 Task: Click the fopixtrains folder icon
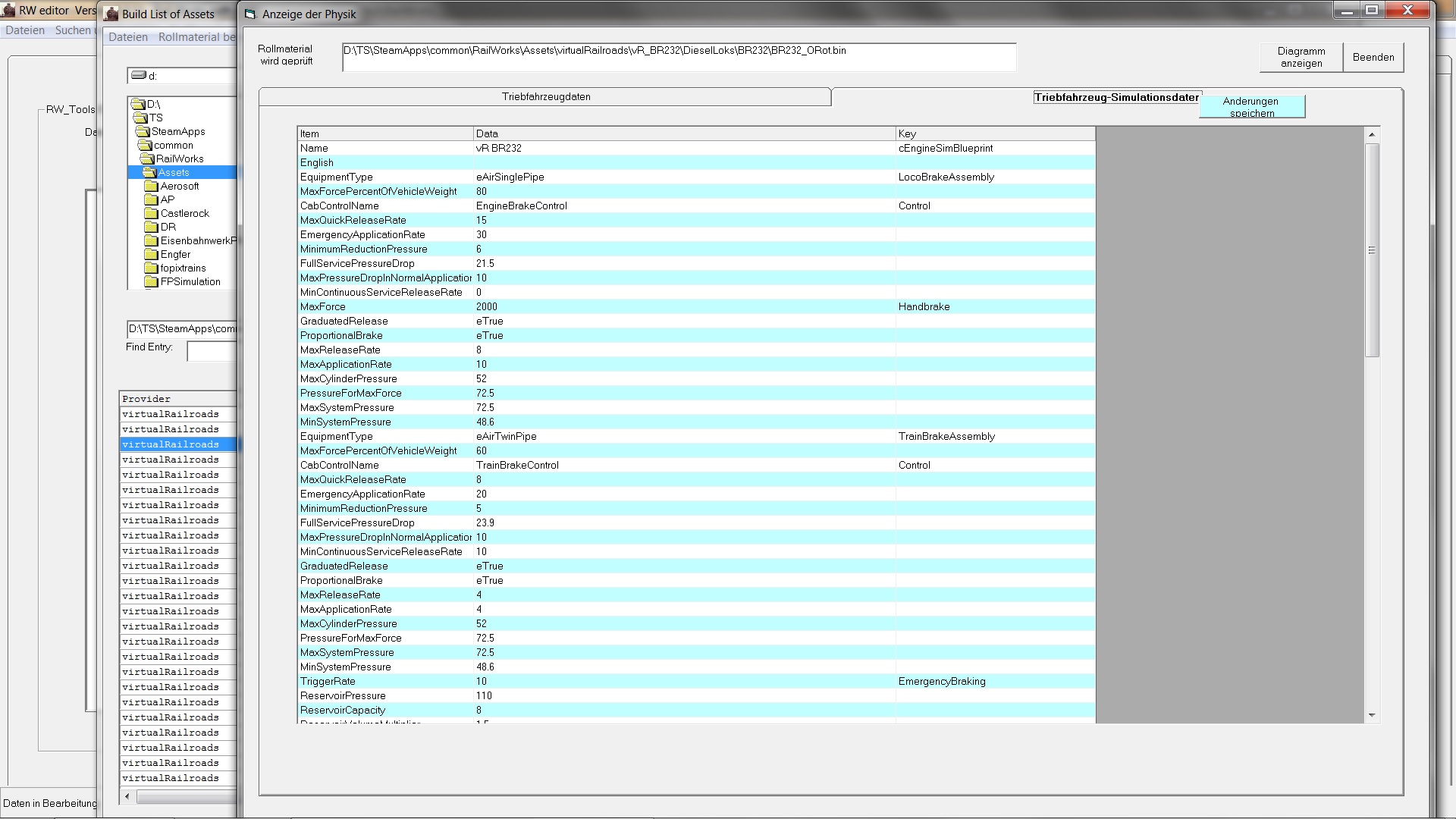pos(151,268)
